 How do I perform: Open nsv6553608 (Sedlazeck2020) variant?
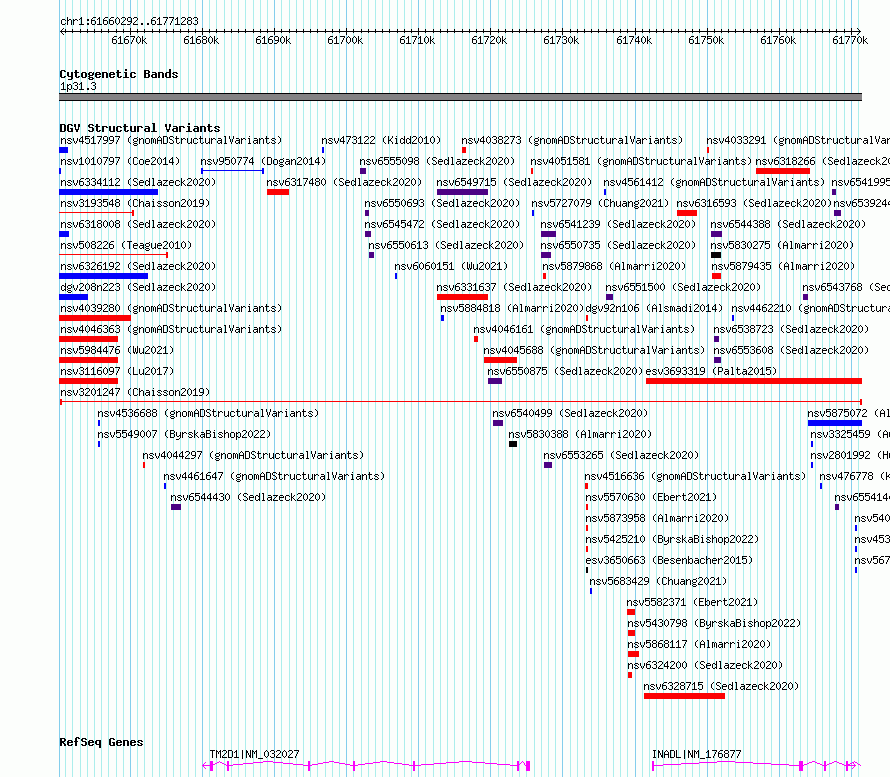pyautogui.click(x=791, y=350)
